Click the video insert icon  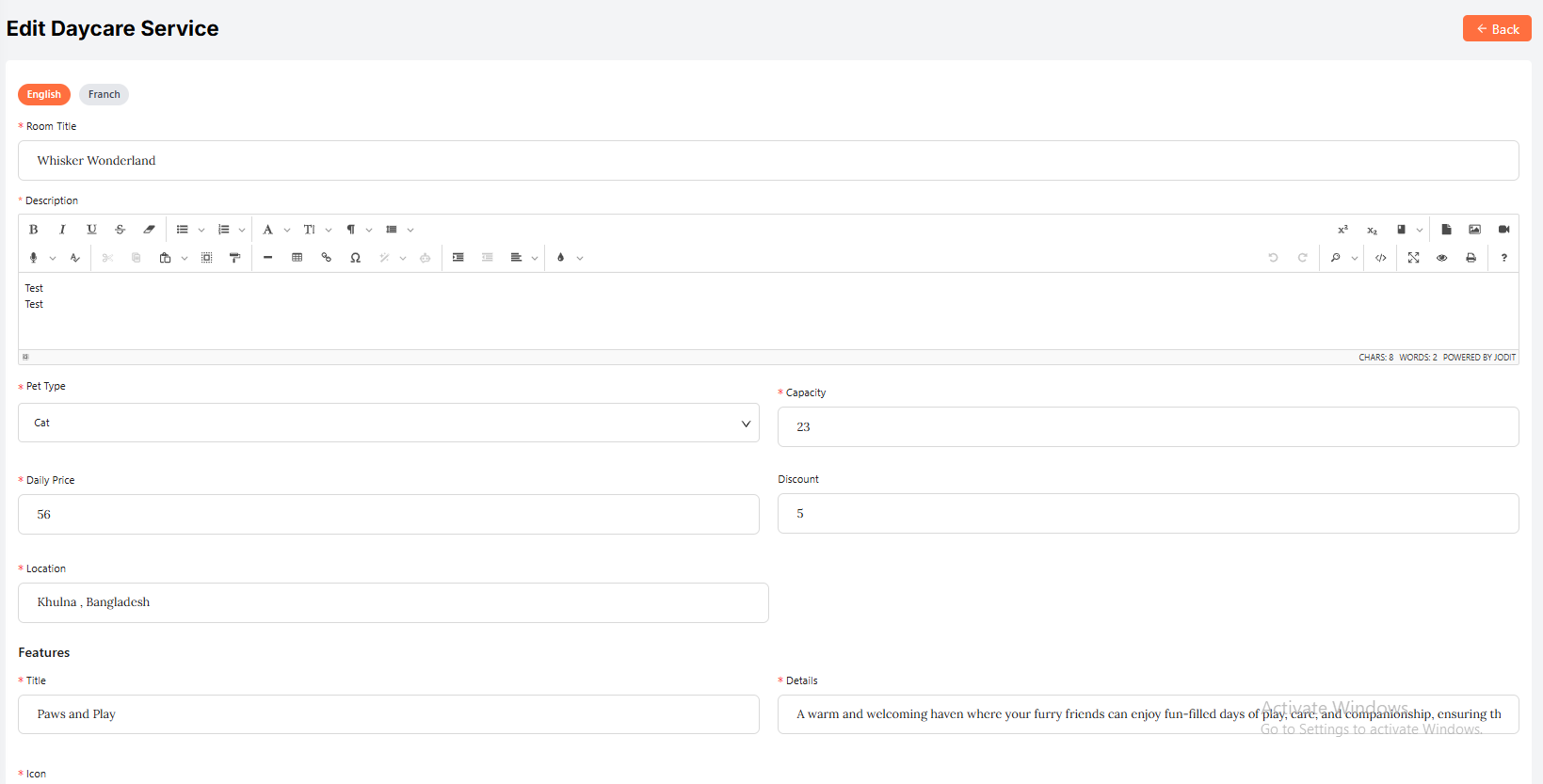point(1503,230)
